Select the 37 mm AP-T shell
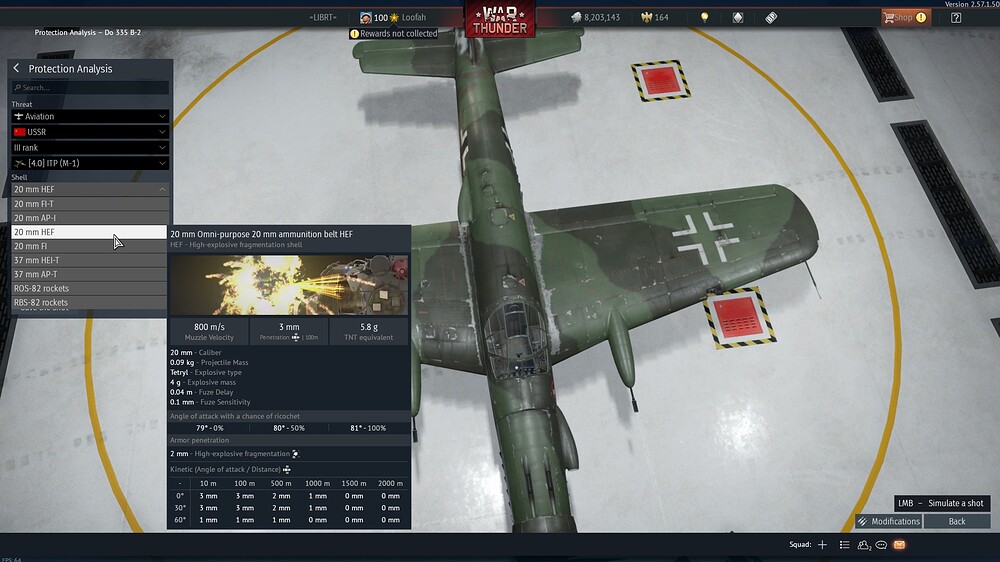 tap(90, 274)
